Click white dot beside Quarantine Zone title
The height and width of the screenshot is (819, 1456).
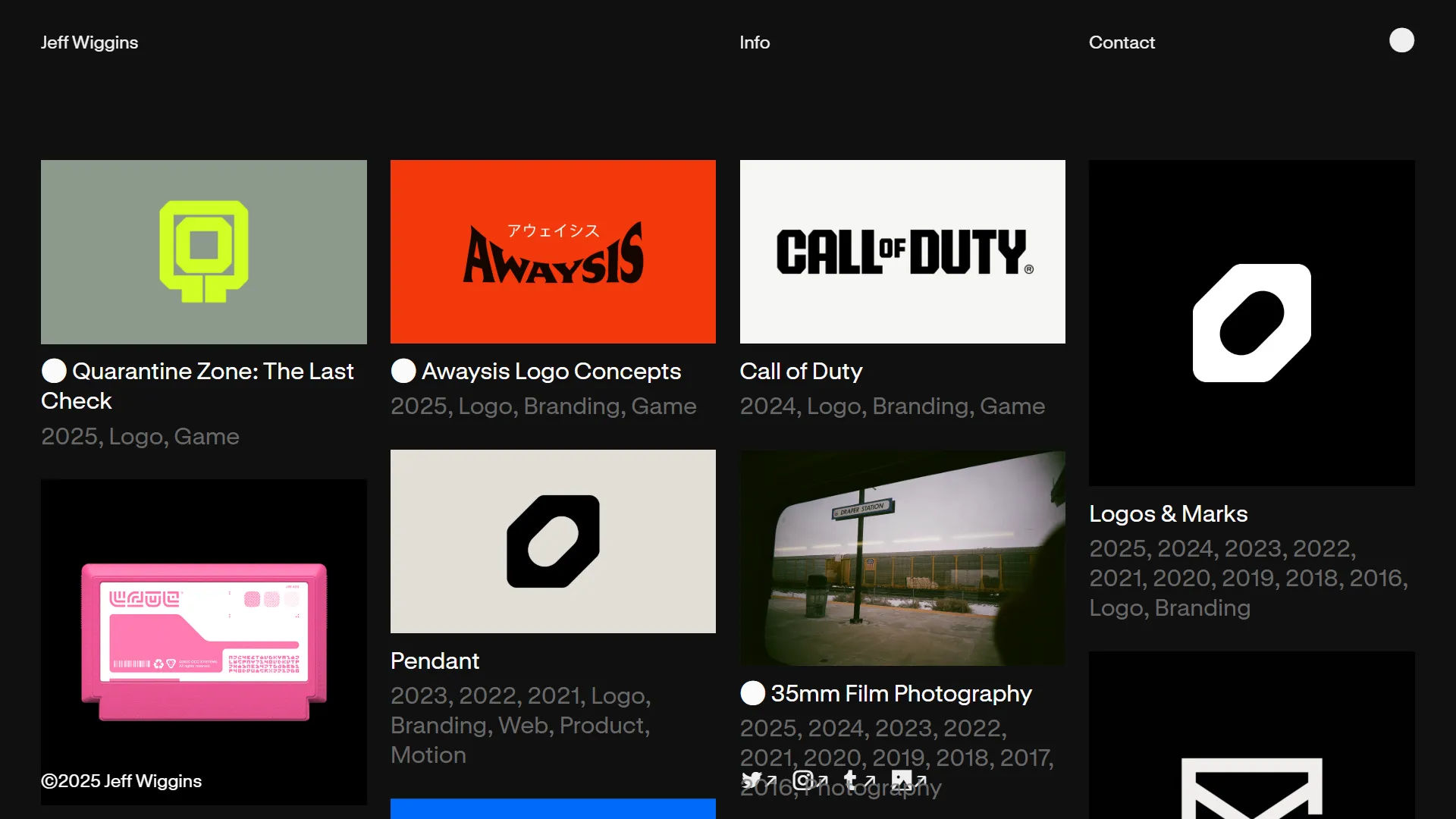pyautogui.click(x=54, y=371)
